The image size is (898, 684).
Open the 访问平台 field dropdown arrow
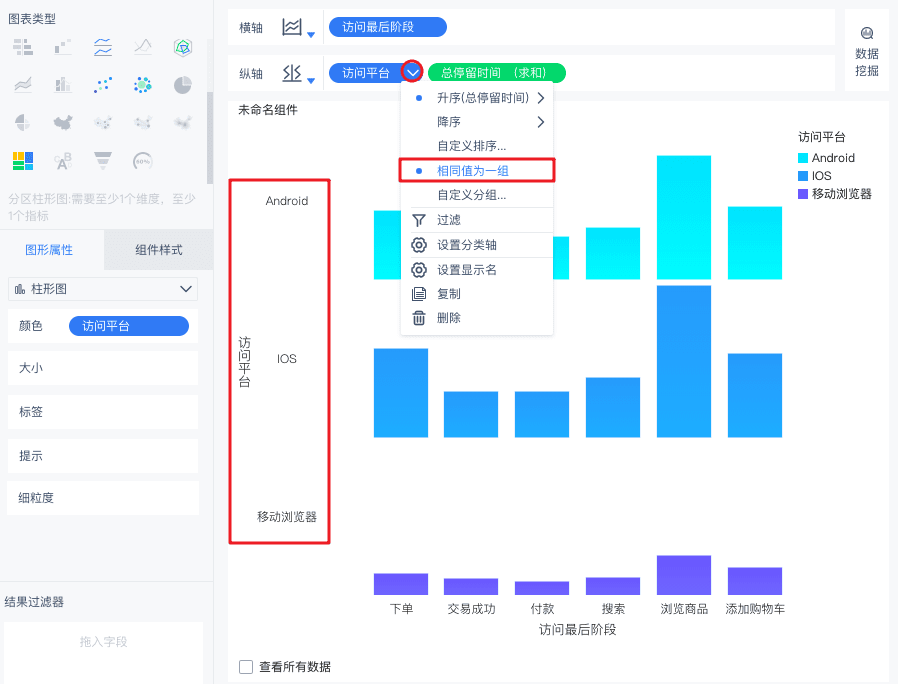pos(412,72)
